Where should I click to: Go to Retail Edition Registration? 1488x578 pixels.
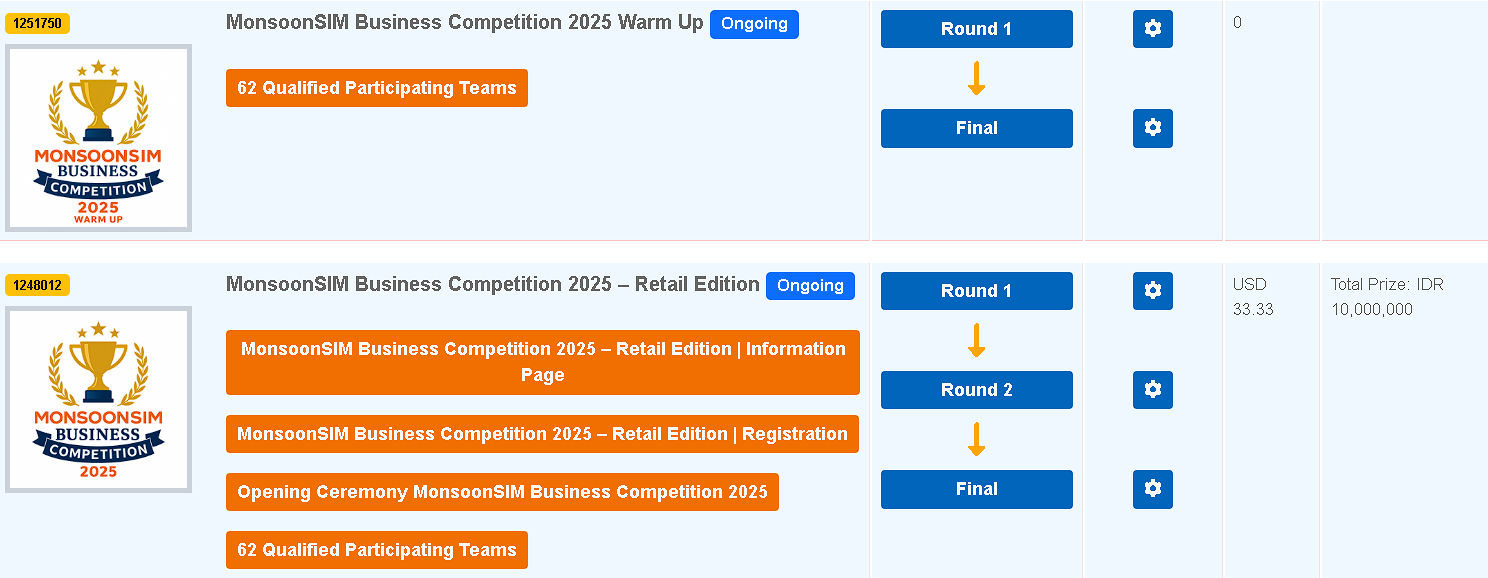[x=542, y=434]
